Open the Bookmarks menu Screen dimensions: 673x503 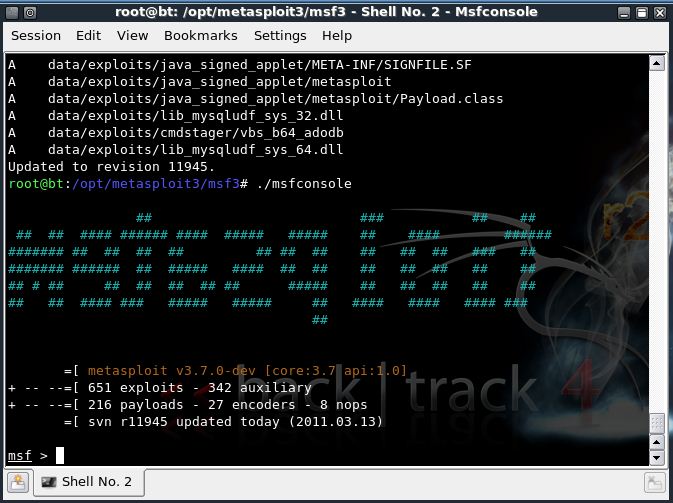click(x=201, y=36)
